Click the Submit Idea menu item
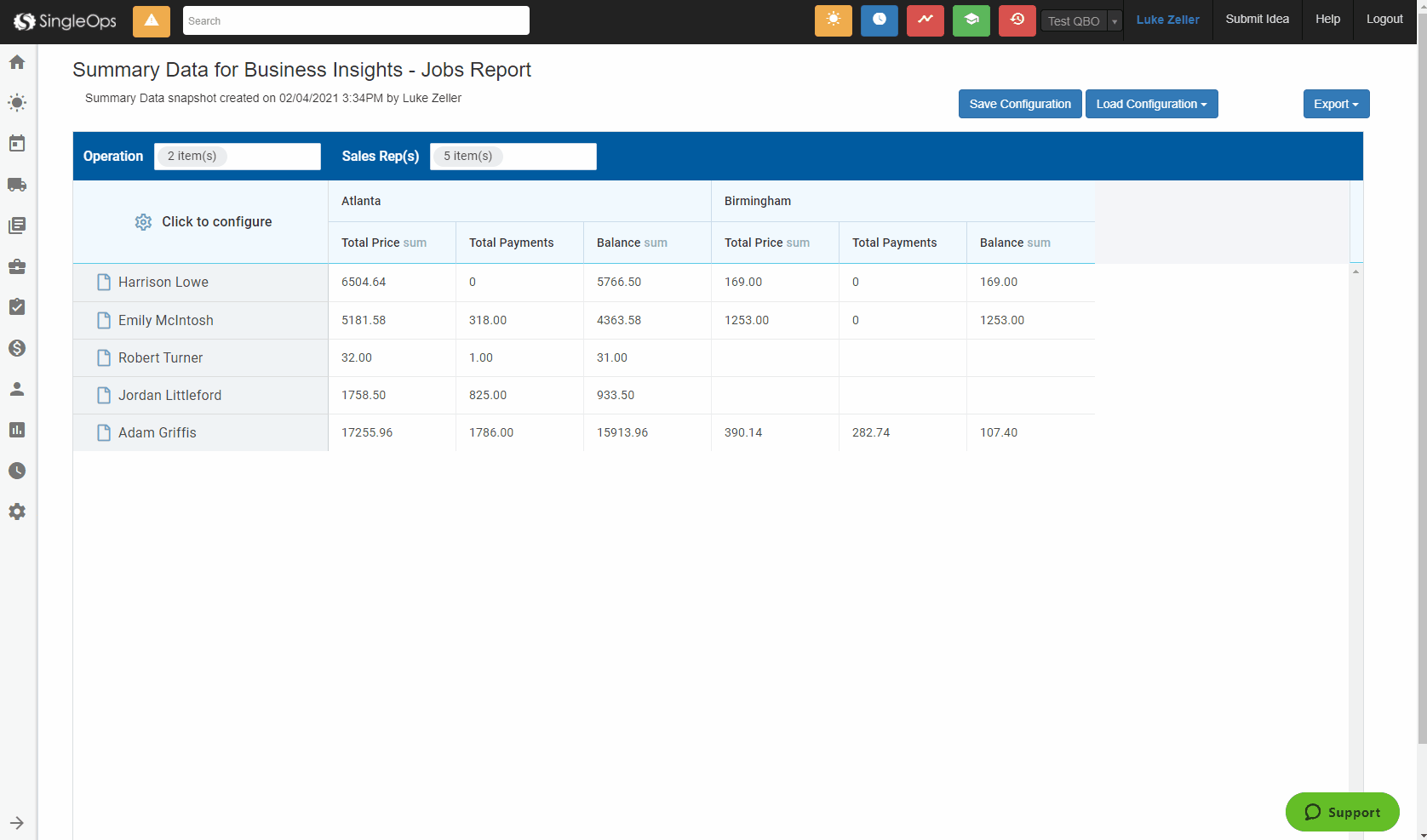 pyautogui.click(x=1257, y=20)
